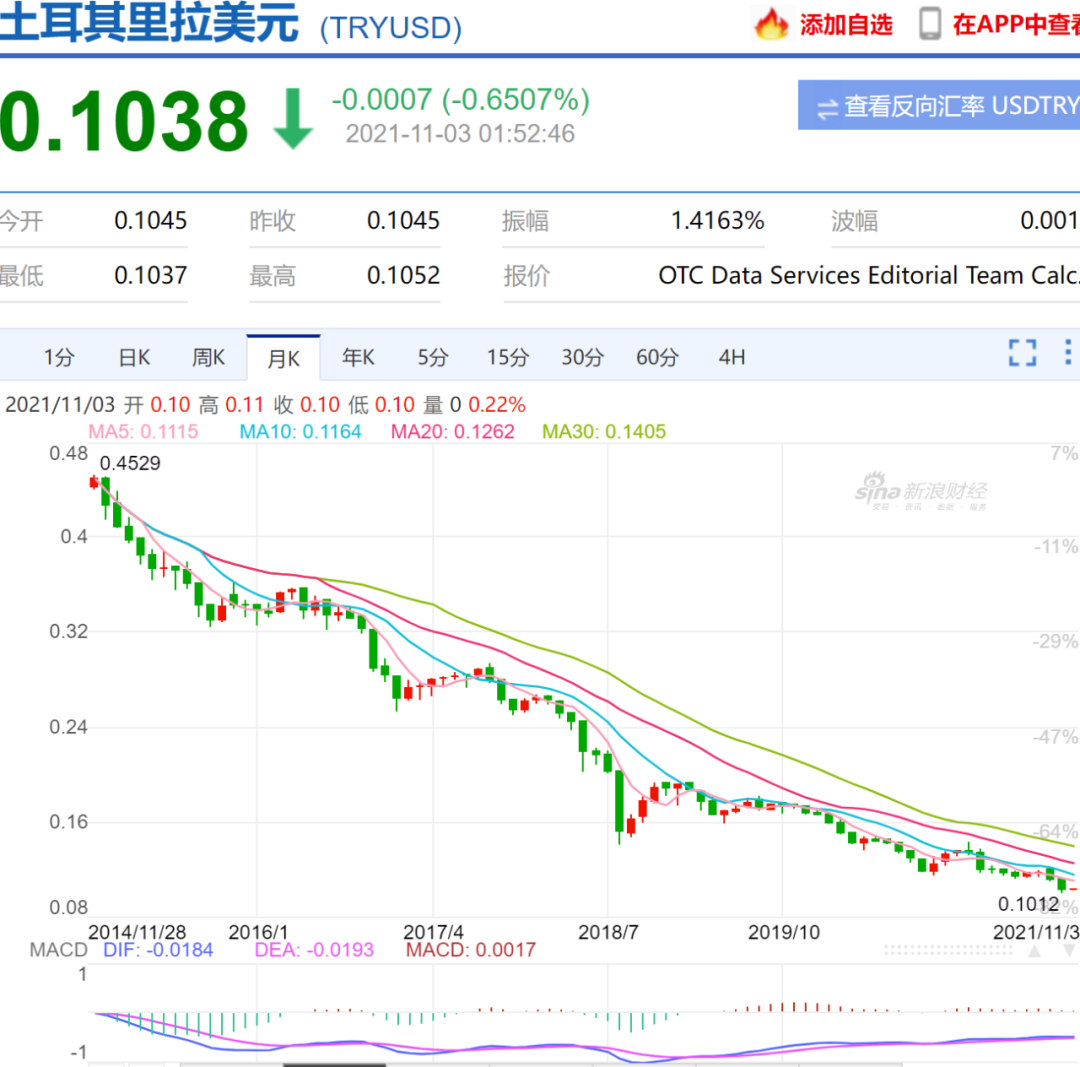This screenshot has width=1080, height=1067.
Task: Switch chart to 日K tab
Action: click(134, 358)
